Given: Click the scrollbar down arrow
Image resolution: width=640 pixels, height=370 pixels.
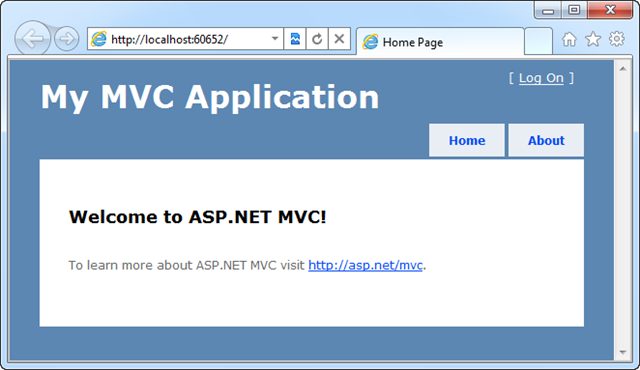Looking at the screenshot, I should click(622, 352).
